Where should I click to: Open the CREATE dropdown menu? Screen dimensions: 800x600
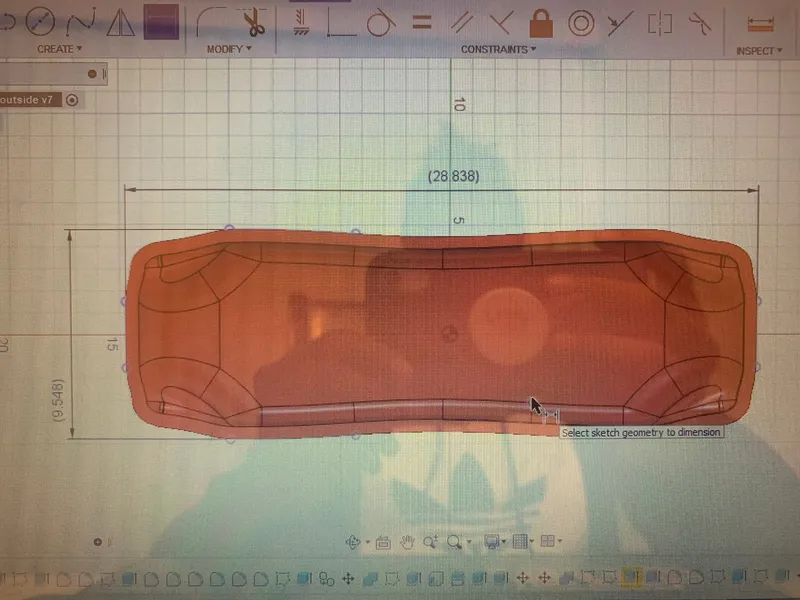(59, 49)
